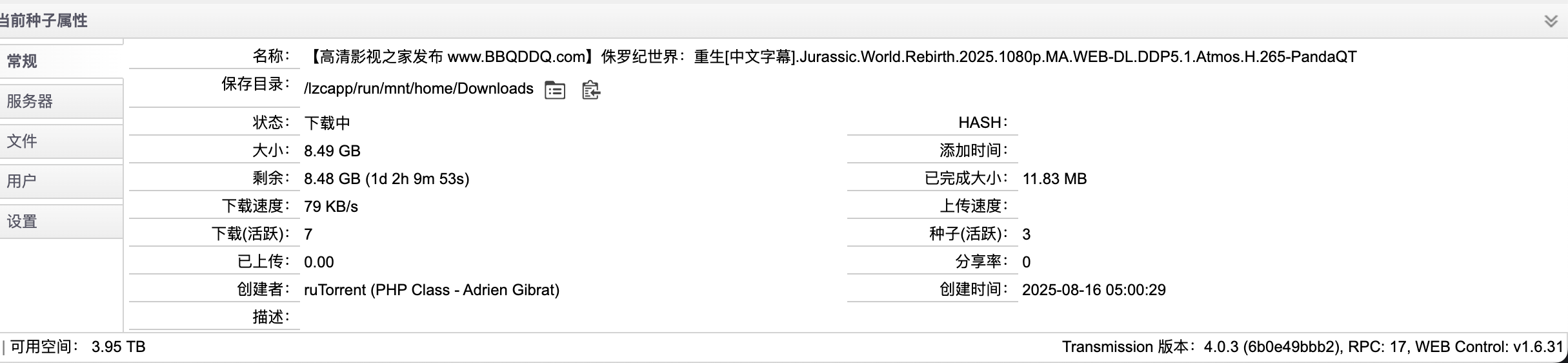Switch to the 常规 tab
Image resolution: width=1568 pixels, height=363 pixels.
tap(61, 61)
